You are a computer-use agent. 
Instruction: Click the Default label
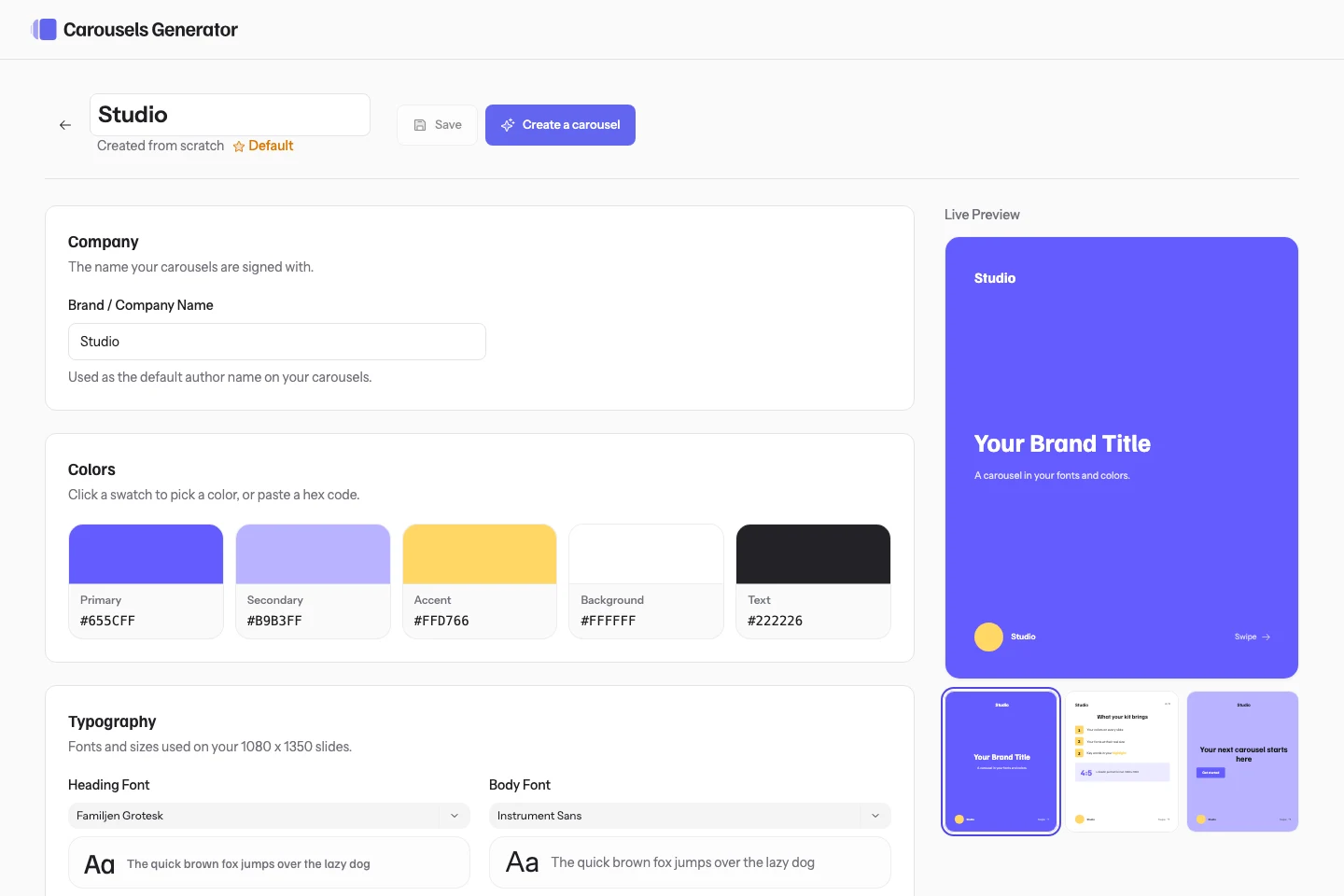[271, 146]
